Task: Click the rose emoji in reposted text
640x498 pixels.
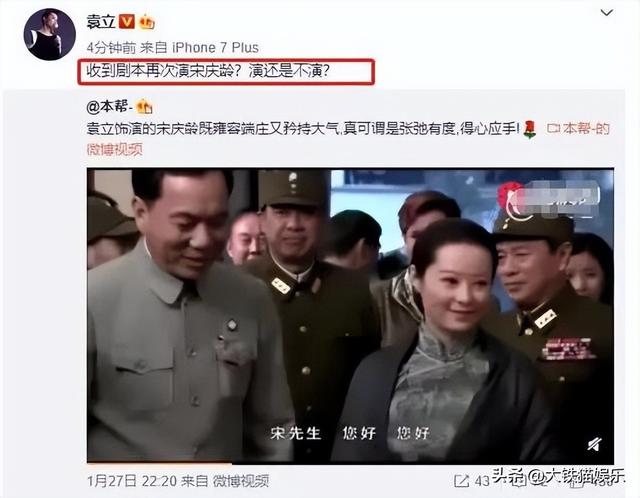Action: (x=529, y=129)
